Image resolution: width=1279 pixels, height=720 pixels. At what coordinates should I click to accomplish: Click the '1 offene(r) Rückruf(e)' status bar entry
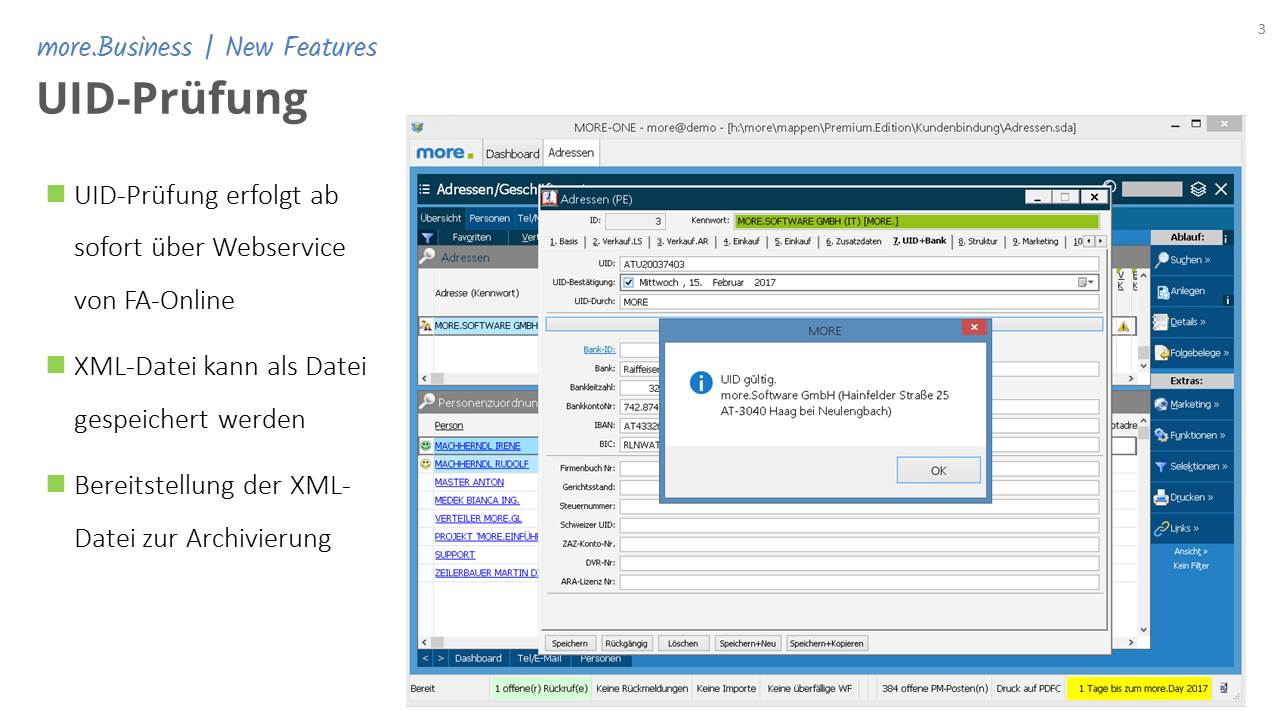pos(541,688)
